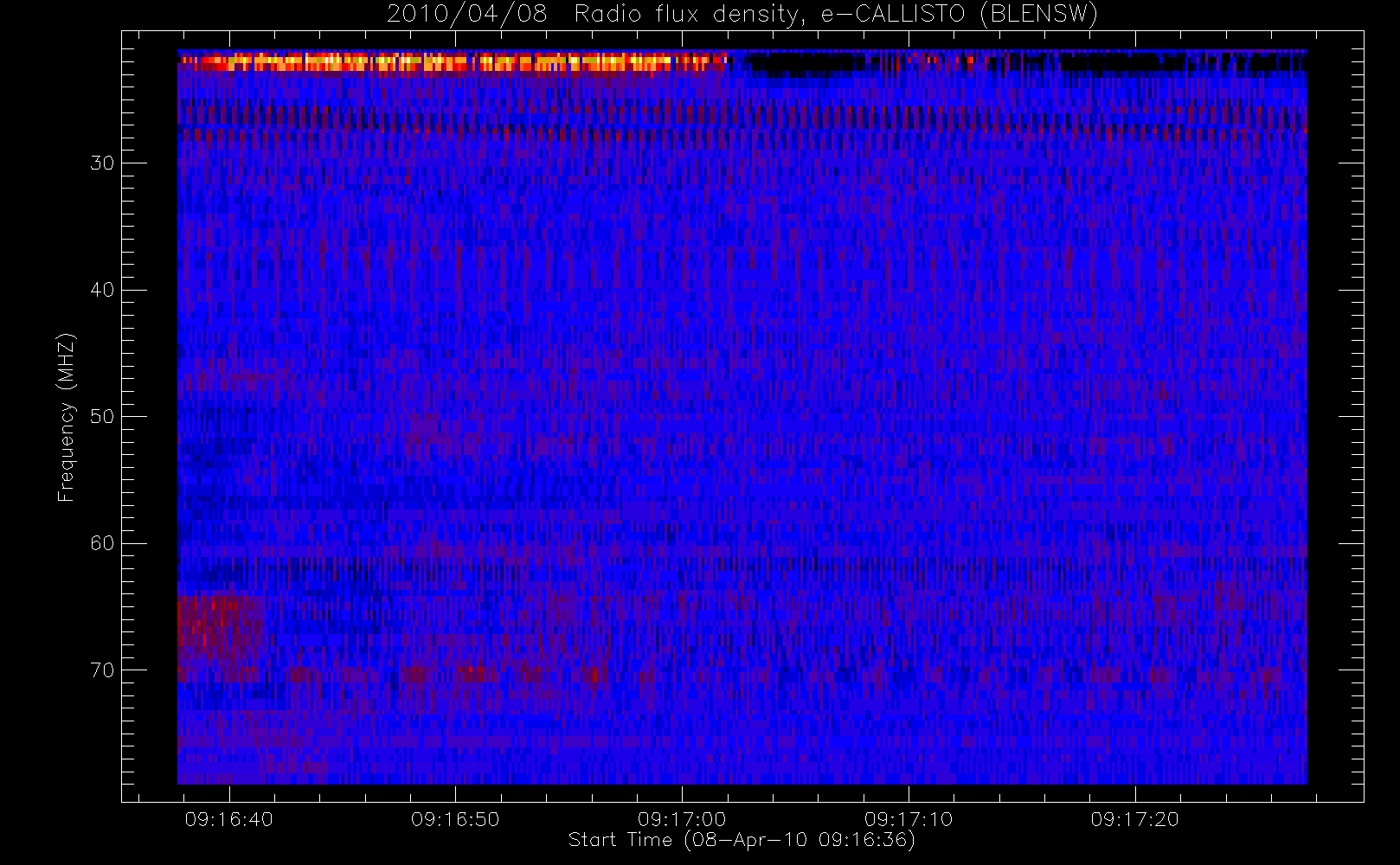Click the frequency tick label '60'
Screen dimensions: 1400x865
pos(102,543)
